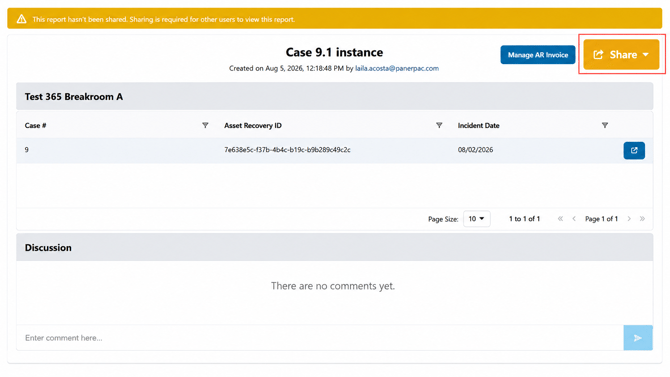The width and height of the screenshot is (670, 377).
Task: Select the row for case 9
Action: click(x=335, y=150)
